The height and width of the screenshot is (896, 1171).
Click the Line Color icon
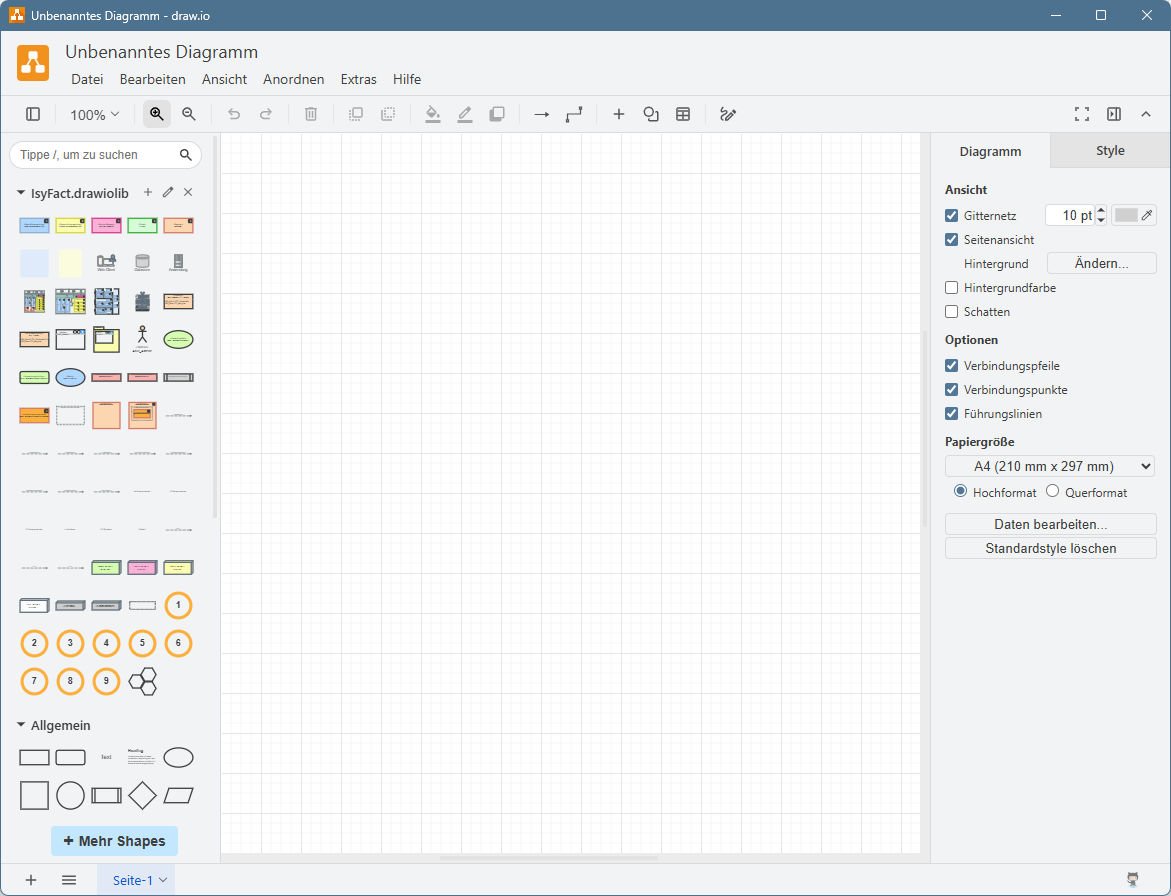[464, 114]
